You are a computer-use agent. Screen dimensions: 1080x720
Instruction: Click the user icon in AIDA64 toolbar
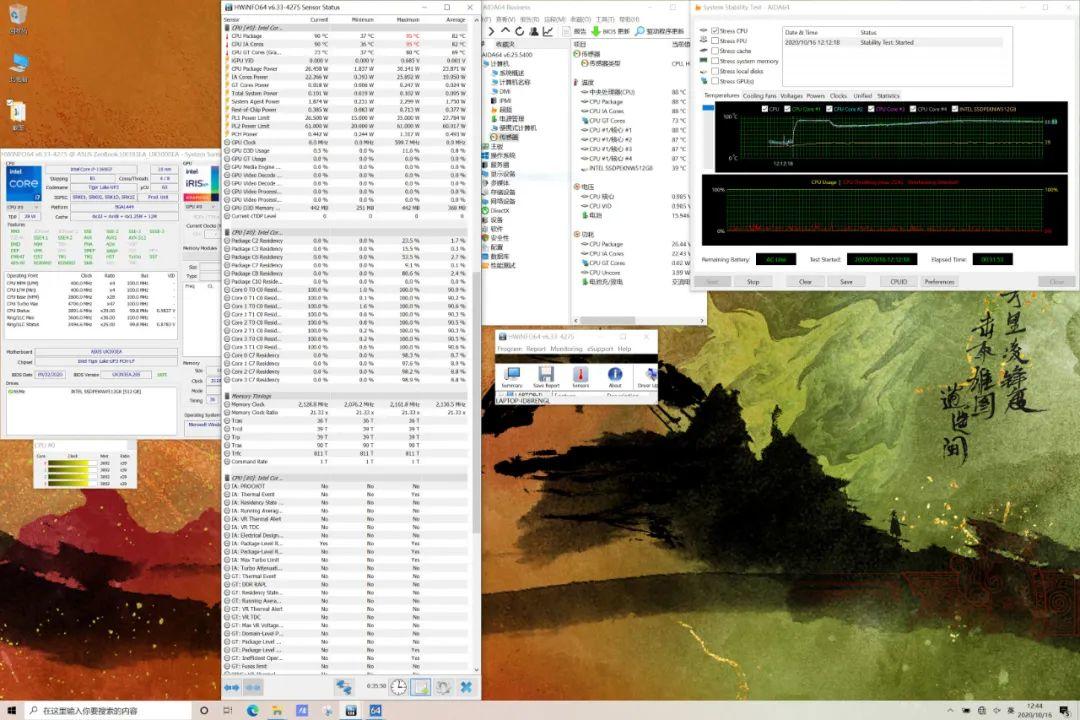point(533,31)
